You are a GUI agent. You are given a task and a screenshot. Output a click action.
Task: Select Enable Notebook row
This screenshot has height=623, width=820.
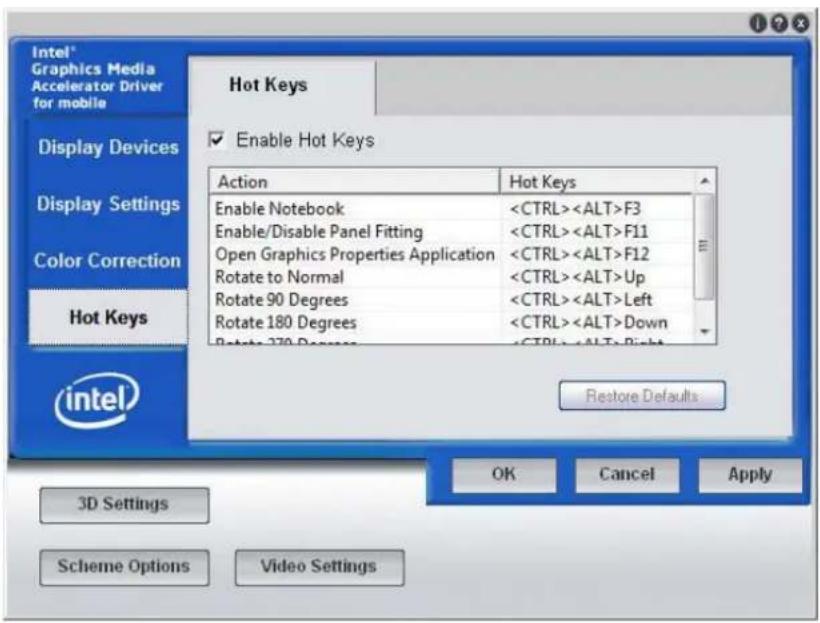pyautogui.click(x=452, y=209)
